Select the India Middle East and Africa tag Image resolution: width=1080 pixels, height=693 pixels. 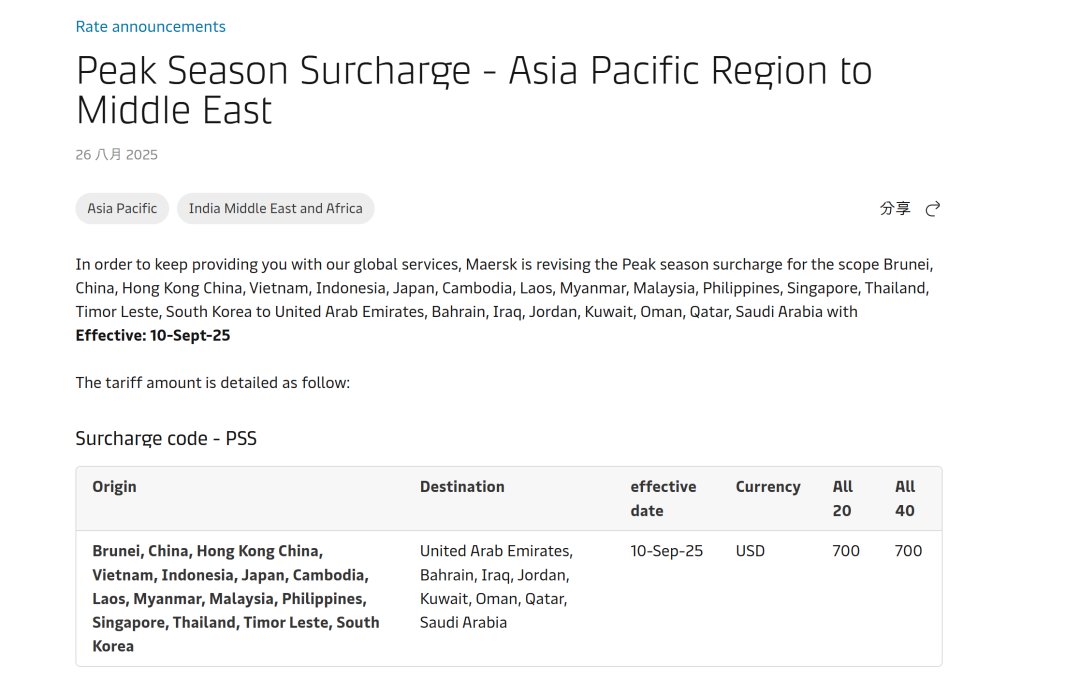click(276, 209)
